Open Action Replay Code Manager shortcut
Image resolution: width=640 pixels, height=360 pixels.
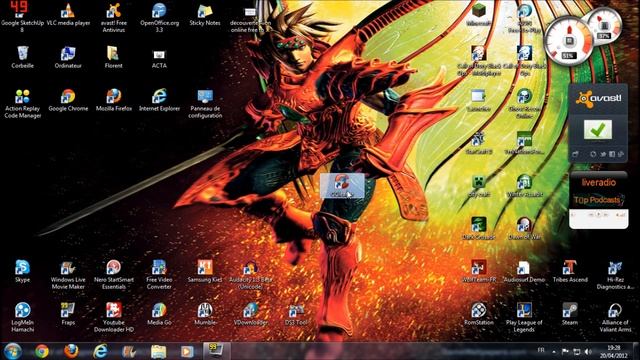click(x=22, y=104)
